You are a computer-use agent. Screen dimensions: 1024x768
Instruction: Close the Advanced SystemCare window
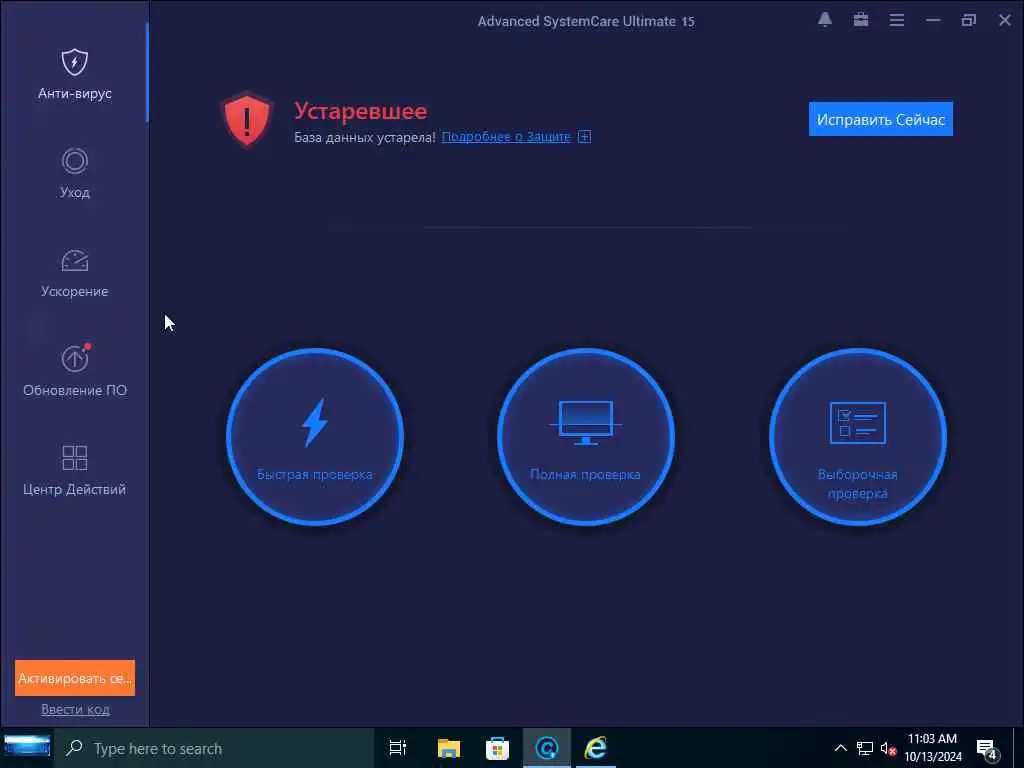click(x=1004, y=20)
